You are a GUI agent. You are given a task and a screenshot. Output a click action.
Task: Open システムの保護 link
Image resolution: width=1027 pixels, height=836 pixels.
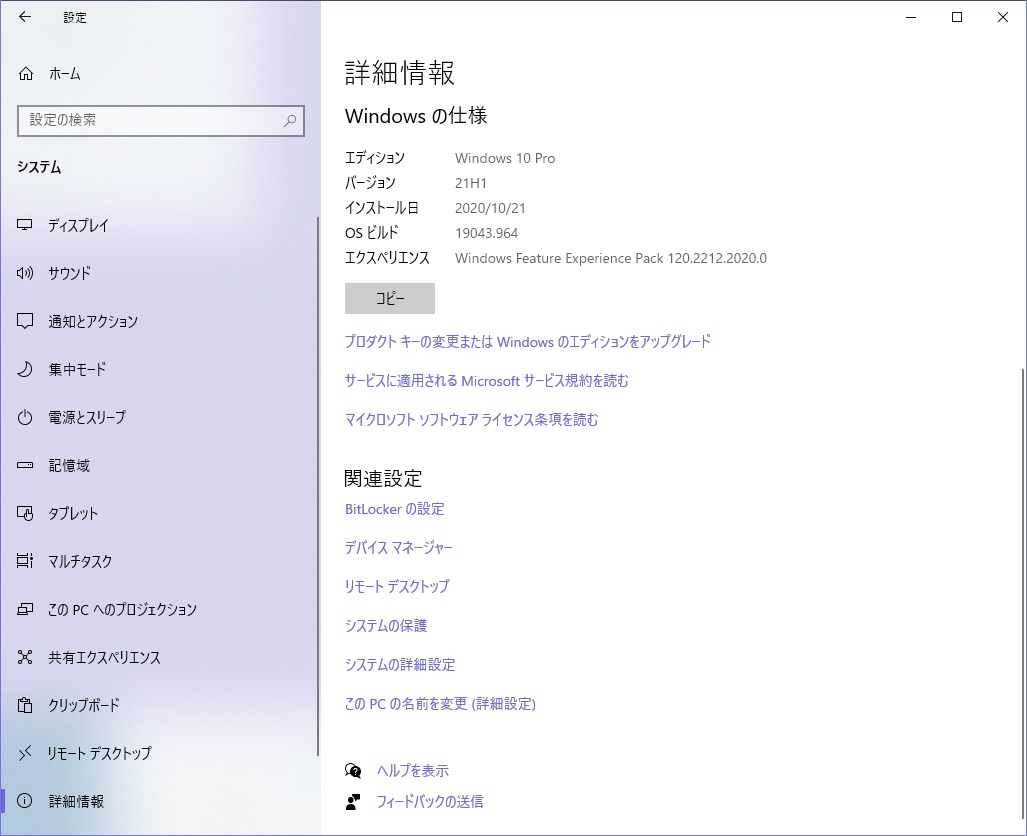tap(386, 626)
